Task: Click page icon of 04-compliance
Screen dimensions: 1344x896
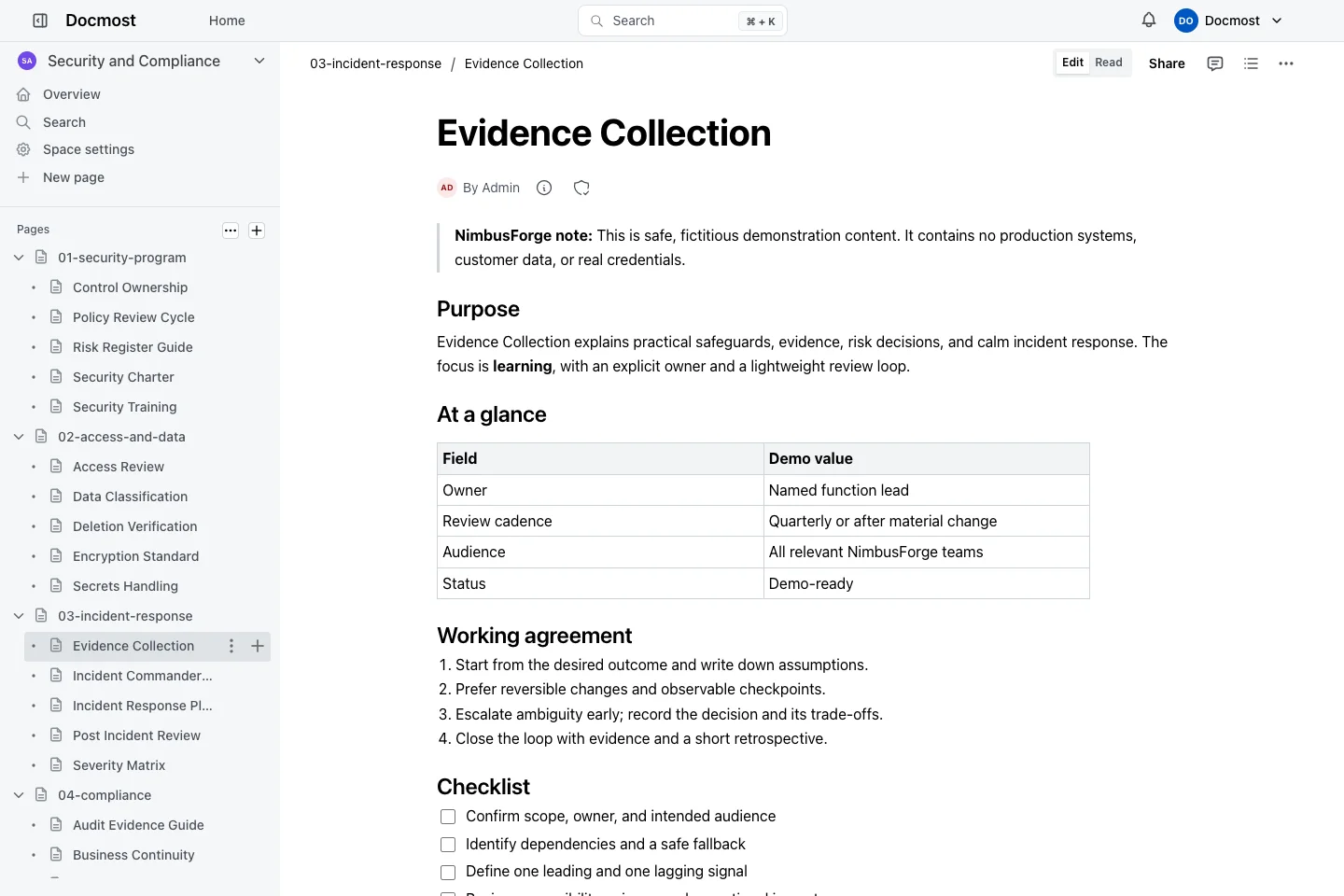Action: point(41,795)
